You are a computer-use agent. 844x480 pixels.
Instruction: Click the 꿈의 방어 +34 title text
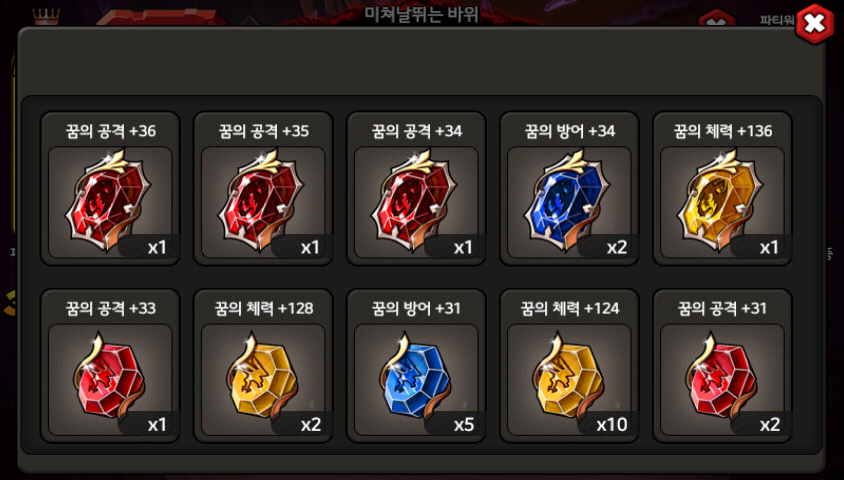click(x=570, y=131)
